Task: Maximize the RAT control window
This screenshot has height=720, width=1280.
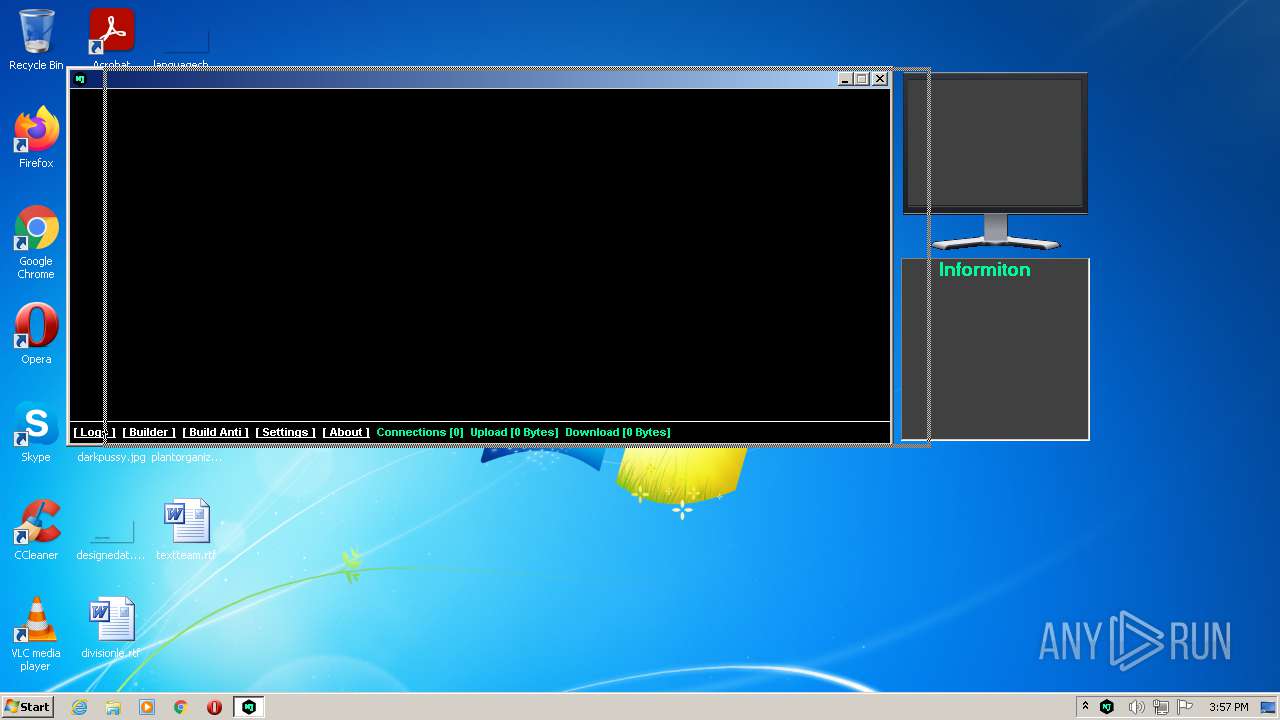Action: [862, 79]
